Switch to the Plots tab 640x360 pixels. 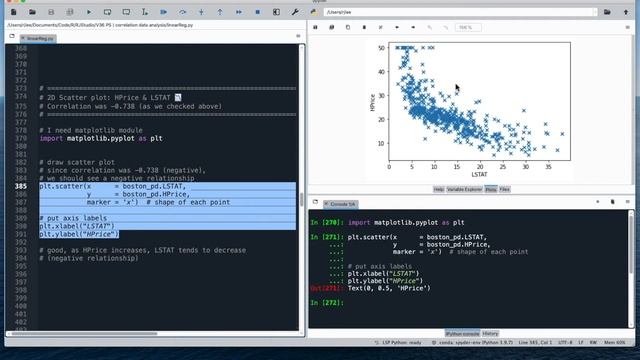491,189
